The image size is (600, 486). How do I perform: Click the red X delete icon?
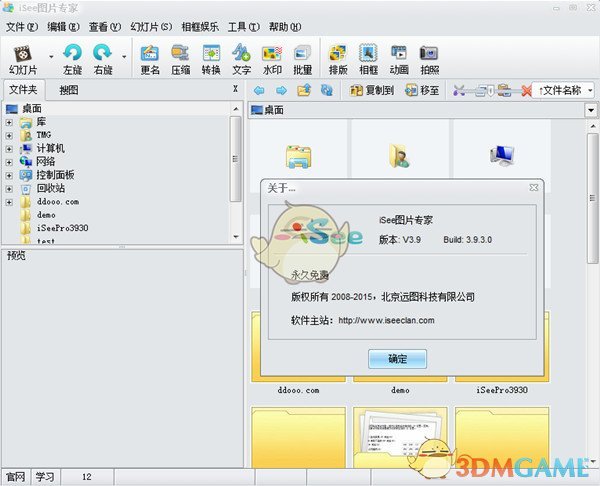click(x=527, y=91)
